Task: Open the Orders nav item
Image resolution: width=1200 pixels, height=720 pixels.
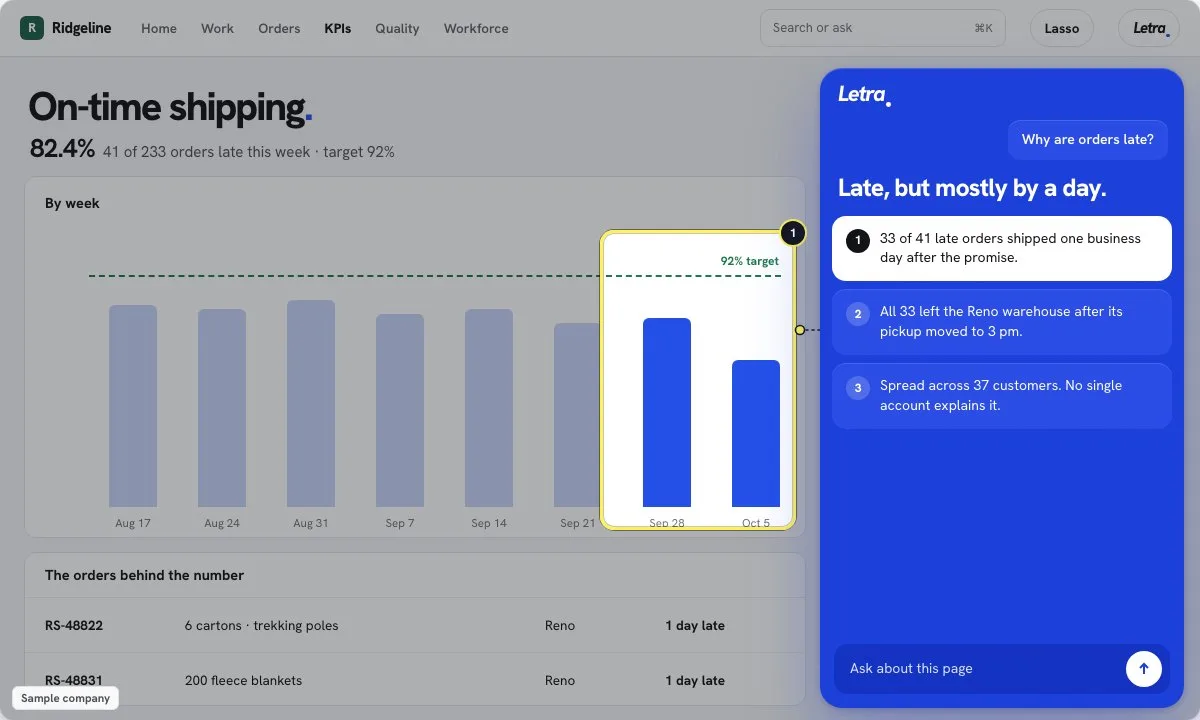Action: [279, 28]
